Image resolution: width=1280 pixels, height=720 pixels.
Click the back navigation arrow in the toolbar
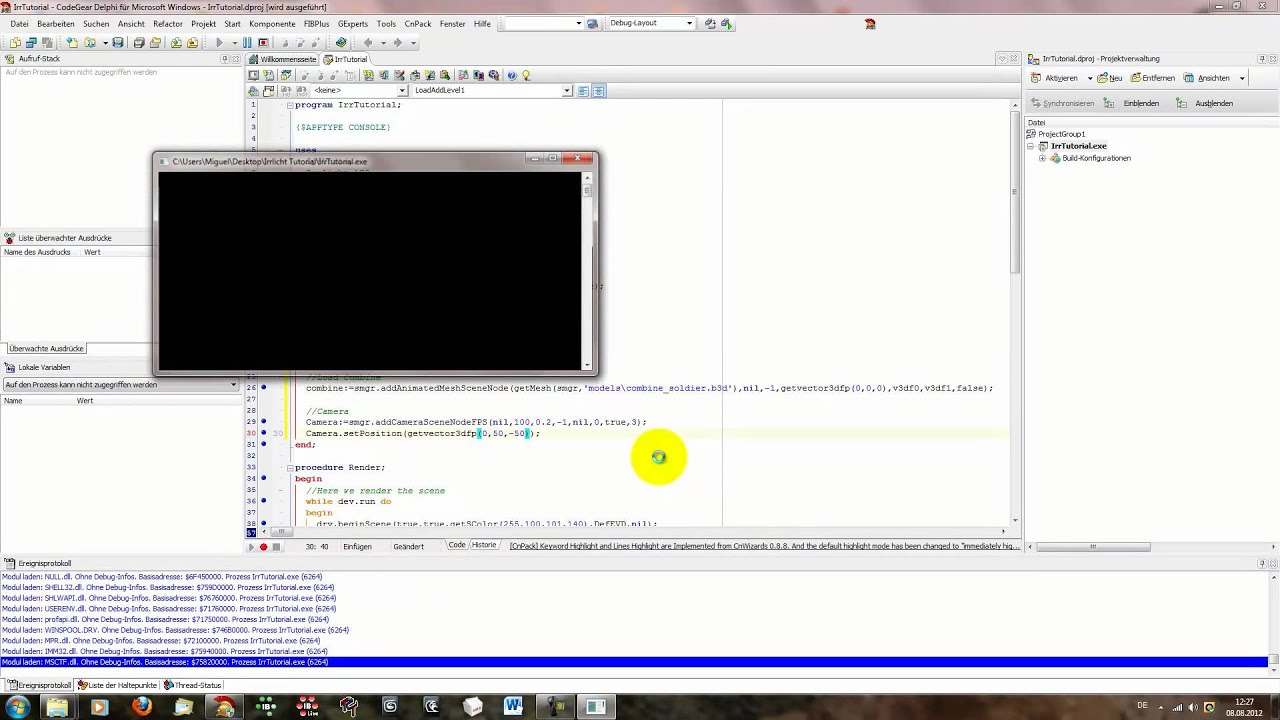(368, 43)
